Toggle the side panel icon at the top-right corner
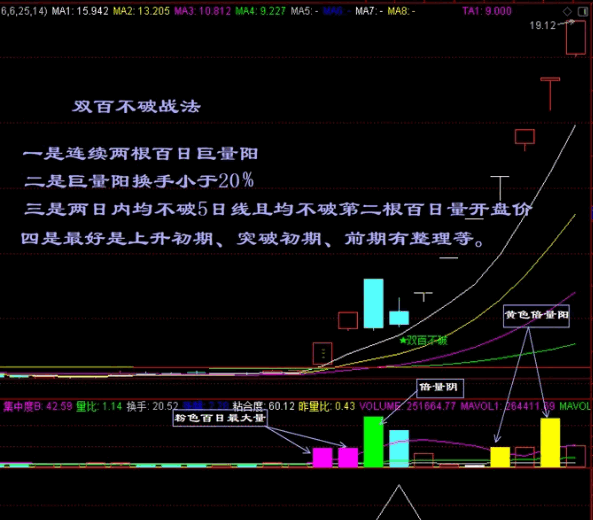Screen dimensions: 593x520 (x=583, y=11)
